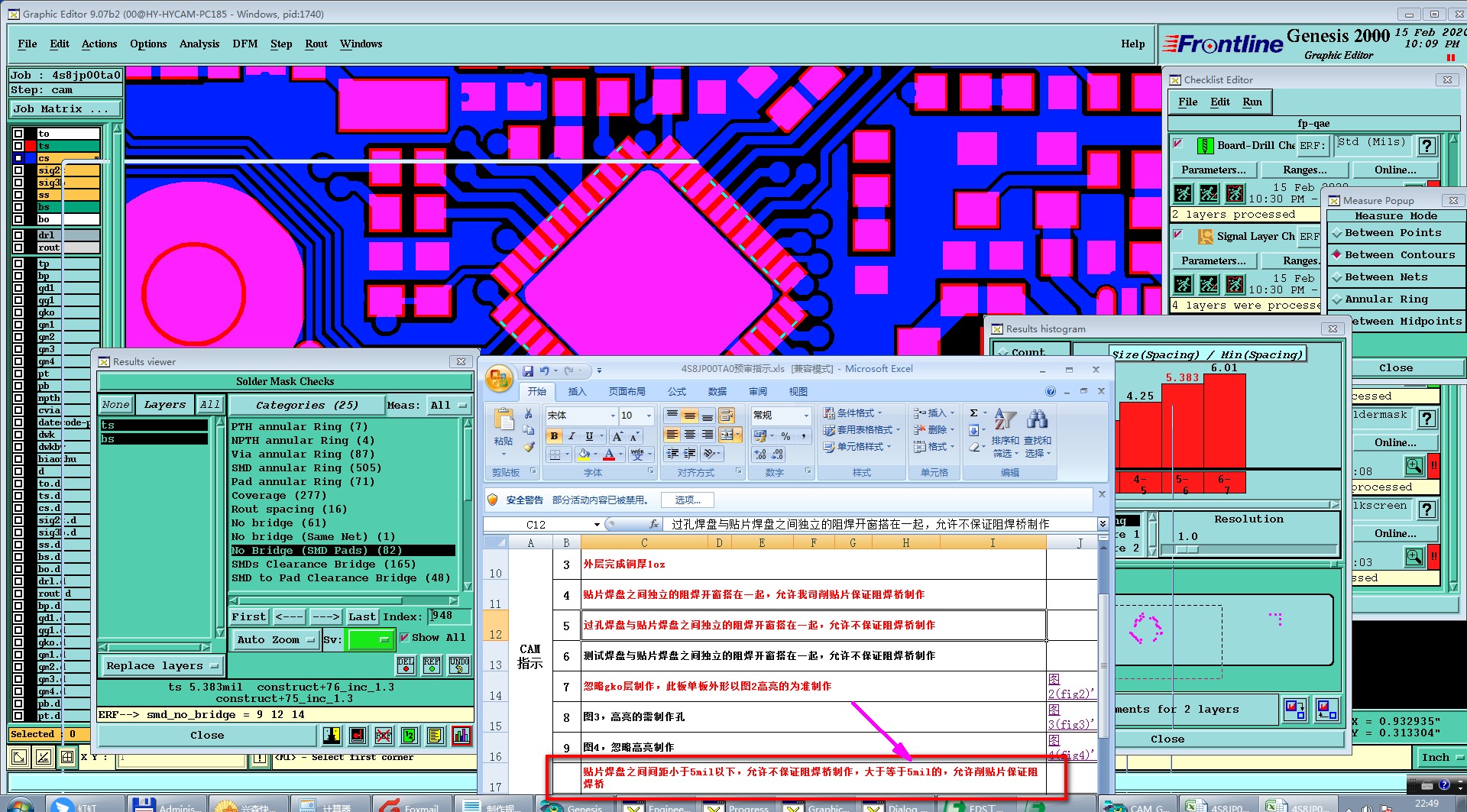Screen dimensions: 1467x812
Task: Click red running-man icon under Signal Layer check
Action: tap(1235, 285)
